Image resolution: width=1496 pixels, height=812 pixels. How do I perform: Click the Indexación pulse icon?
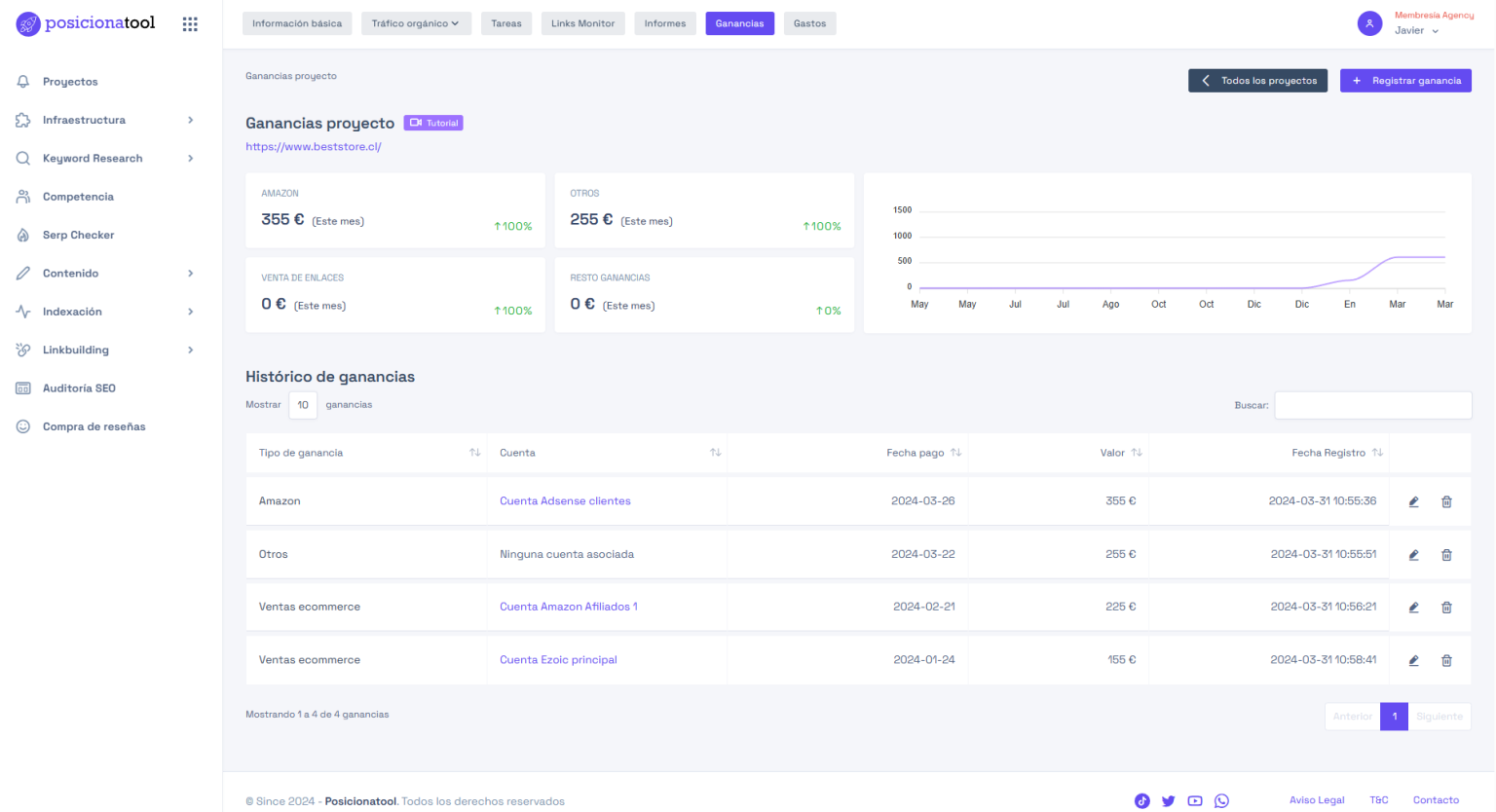coord(23,312)
